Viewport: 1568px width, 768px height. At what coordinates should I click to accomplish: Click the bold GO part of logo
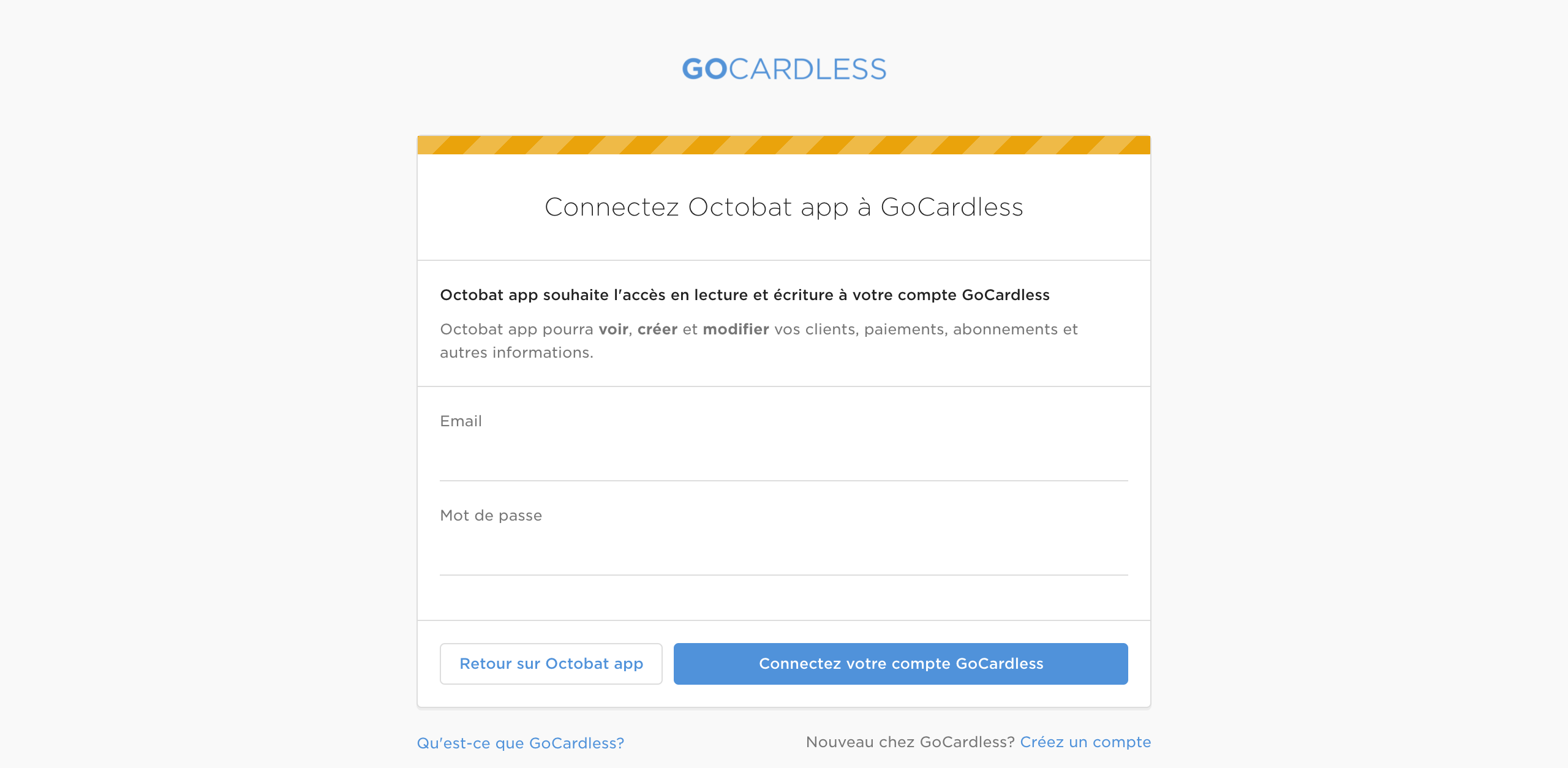(705, 69)
